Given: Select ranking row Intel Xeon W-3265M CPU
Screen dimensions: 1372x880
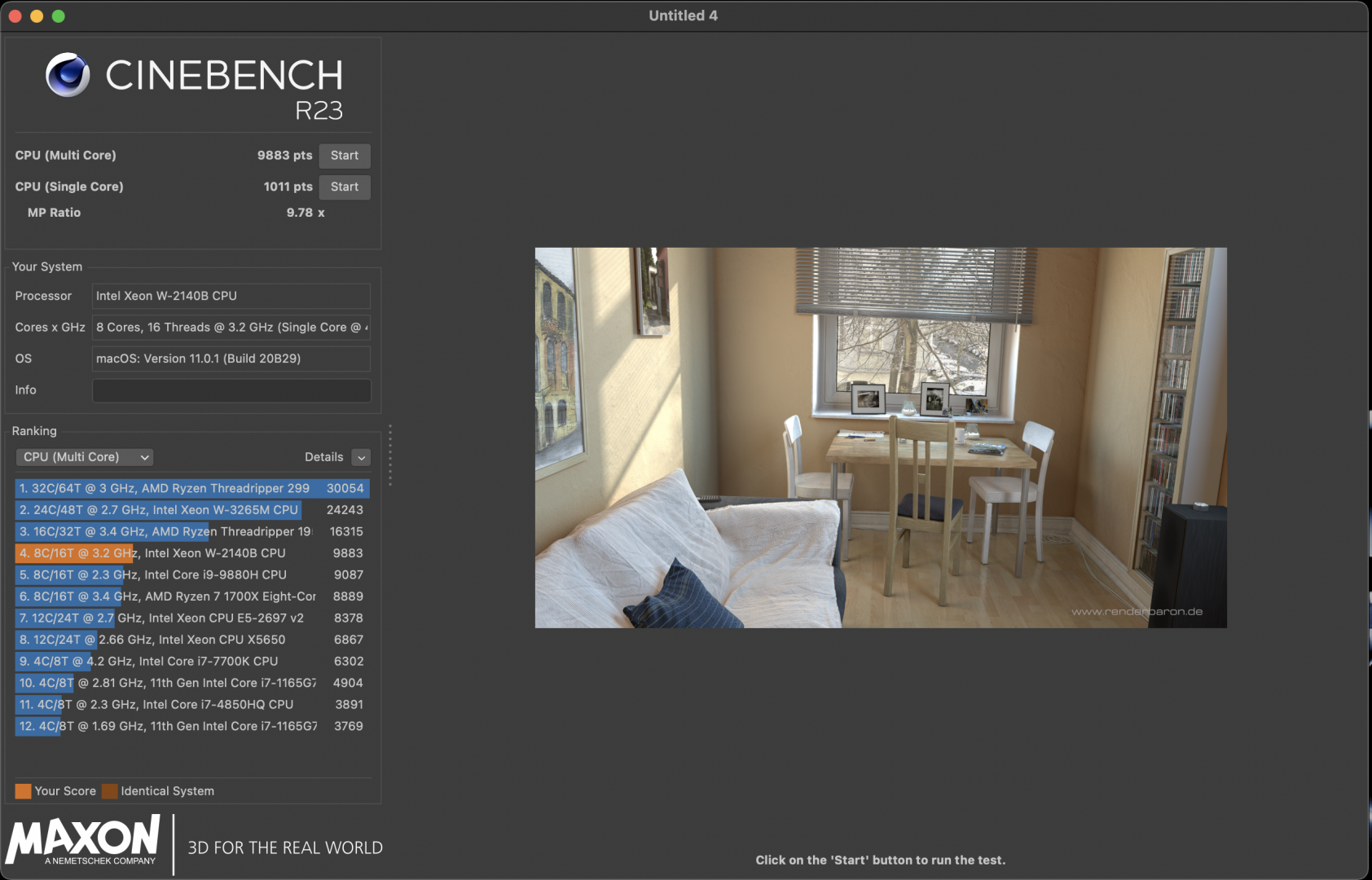Looking at the screenshot, I should [x=192, y=510].
